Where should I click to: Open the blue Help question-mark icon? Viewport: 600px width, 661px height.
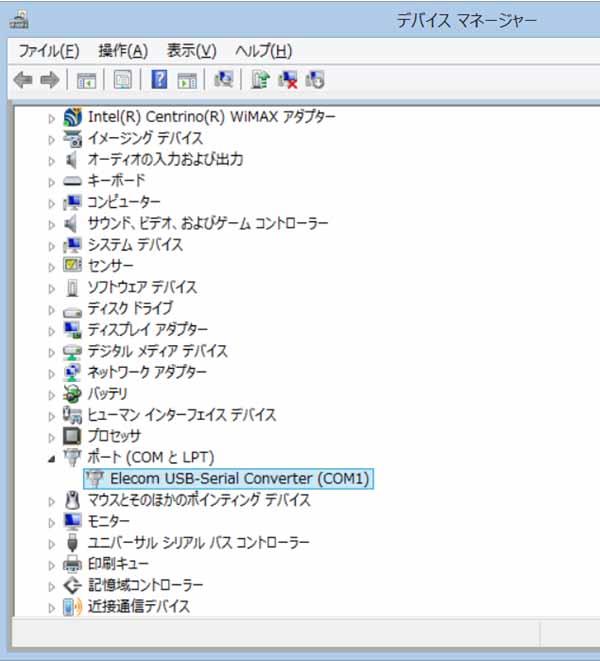point(159,79)
